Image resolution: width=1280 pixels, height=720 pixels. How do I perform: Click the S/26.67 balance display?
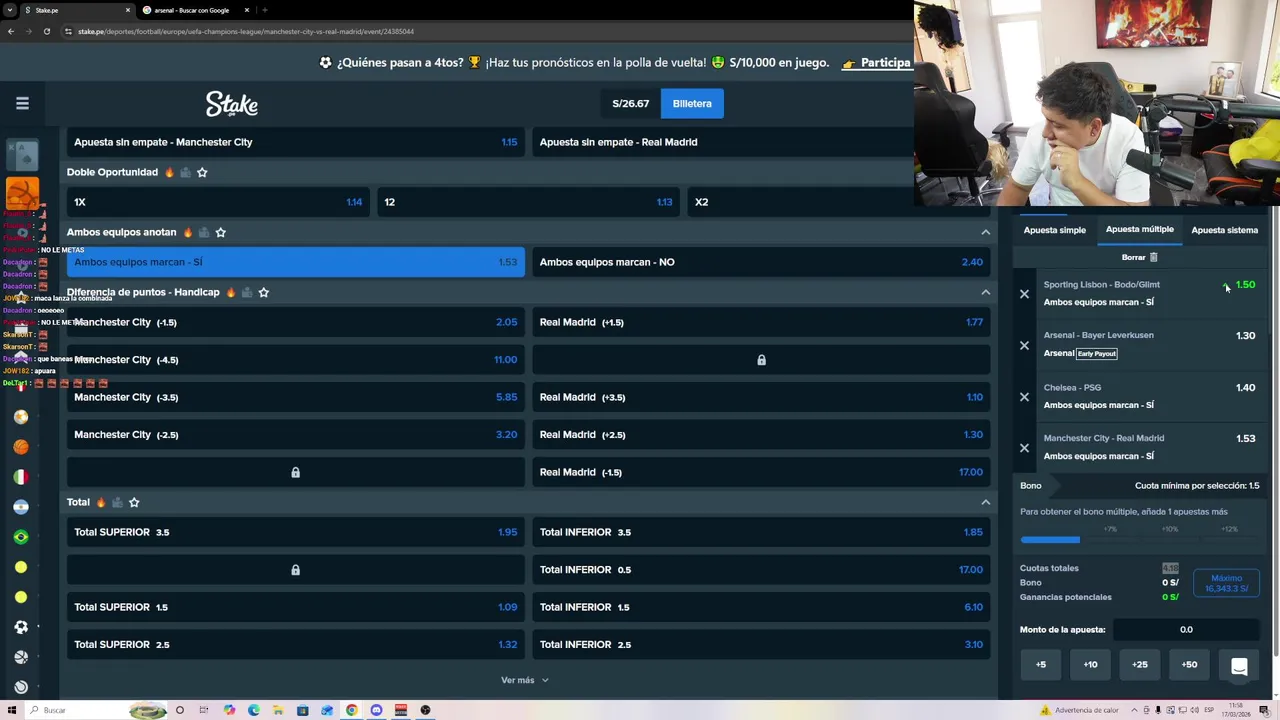click(630, 103)
